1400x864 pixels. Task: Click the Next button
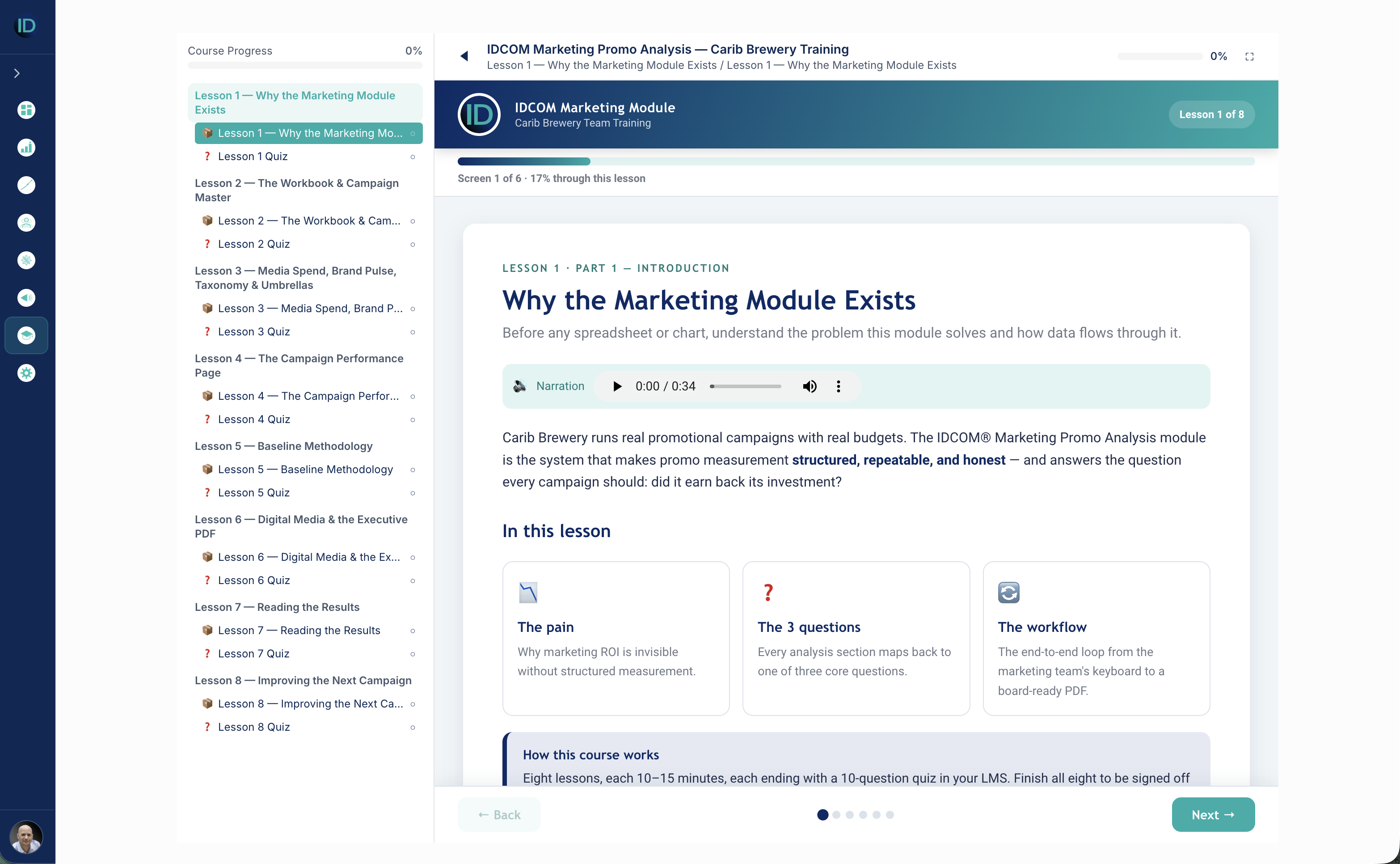click(1213, 814)
